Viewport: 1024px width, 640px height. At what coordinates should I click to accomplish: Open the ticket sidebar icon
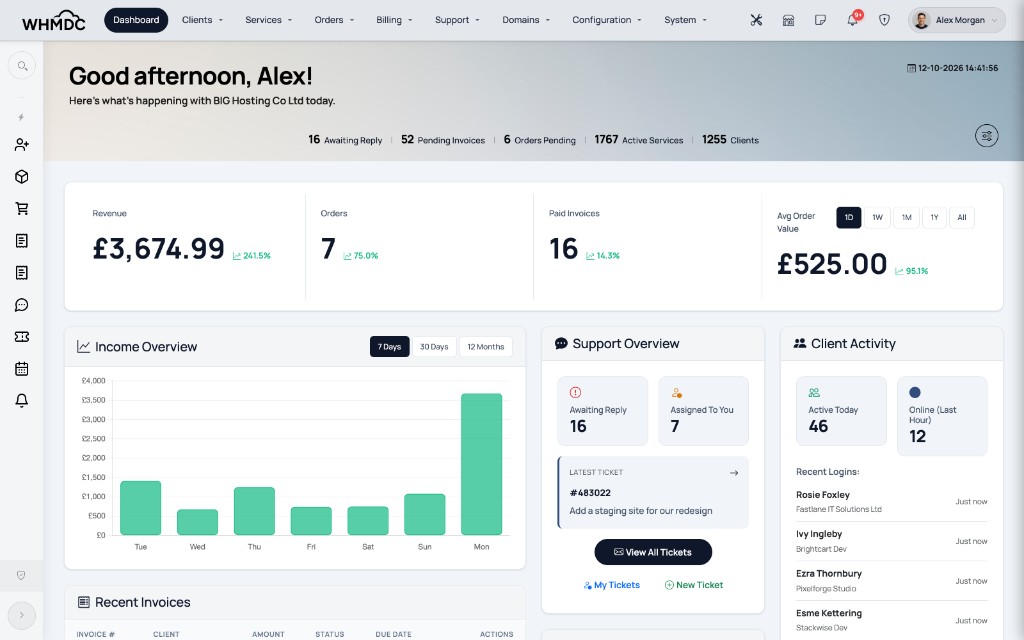pyautogui.click(x=22, y=337)
